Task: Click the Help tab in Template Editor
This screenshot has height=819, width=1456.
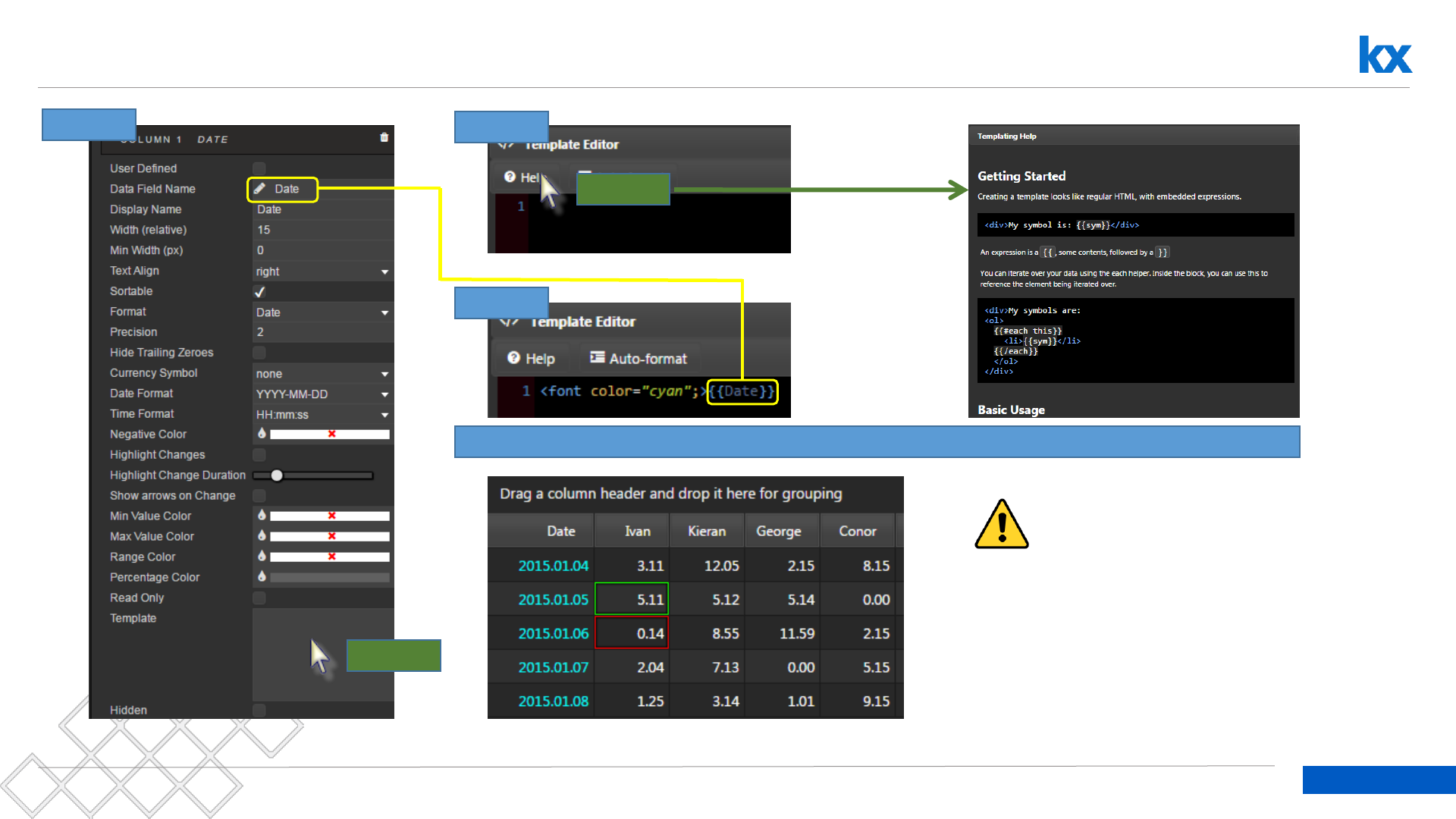Action: [x=531, y=359]
